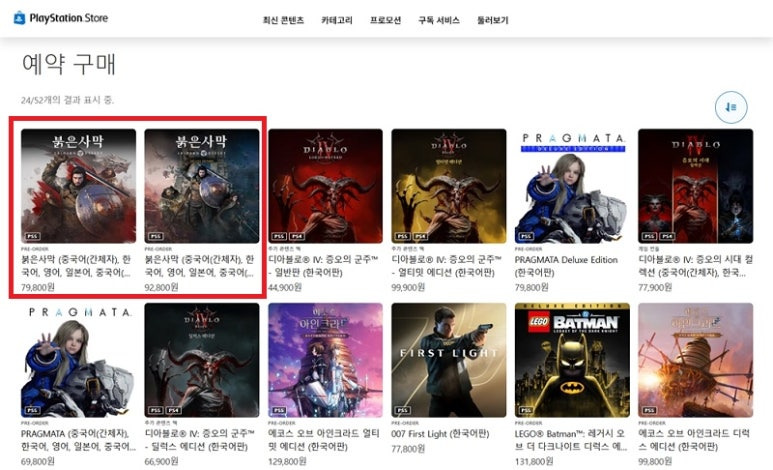Open the 92,800원 붉은사막 cover art
The width and height of the screenshot is (773, 470).
(202, 186)
